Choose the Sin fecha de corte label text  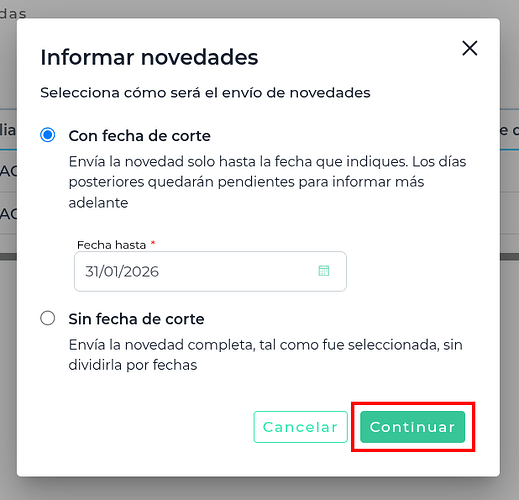click(x=136, y=319)
